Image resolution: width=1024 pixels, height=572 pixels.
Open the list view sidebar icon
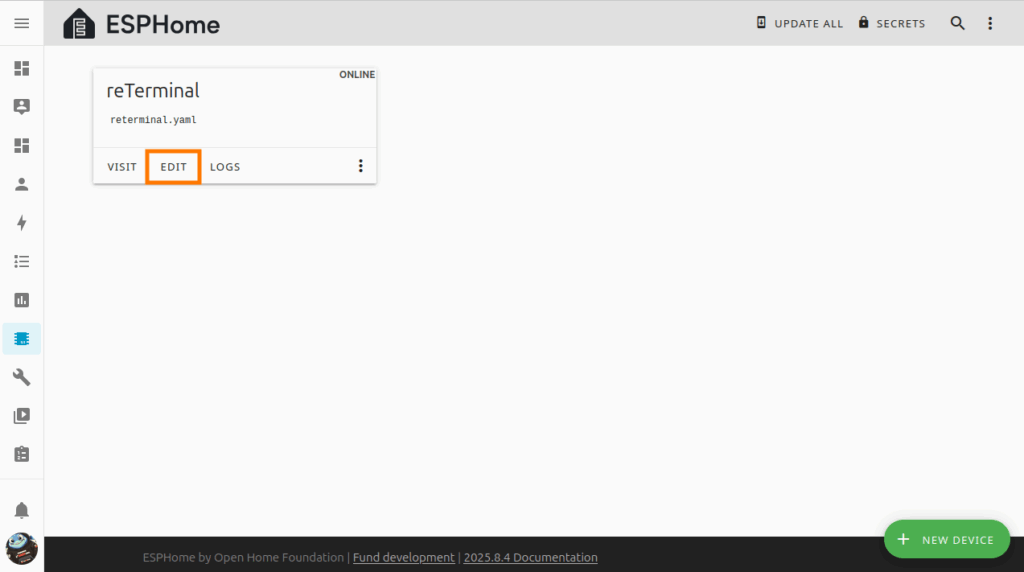pyautogui.click(x=22, y=262)
